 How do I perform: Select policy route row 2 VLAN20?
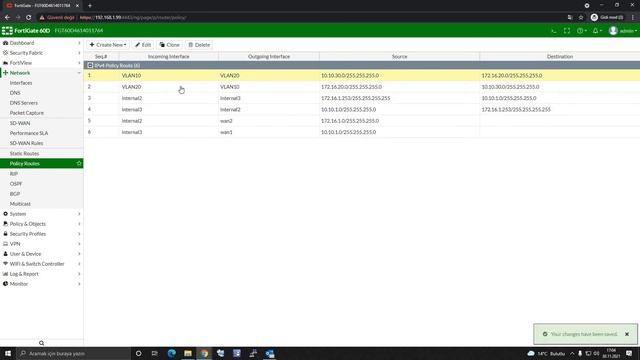[x=362, y=87]
